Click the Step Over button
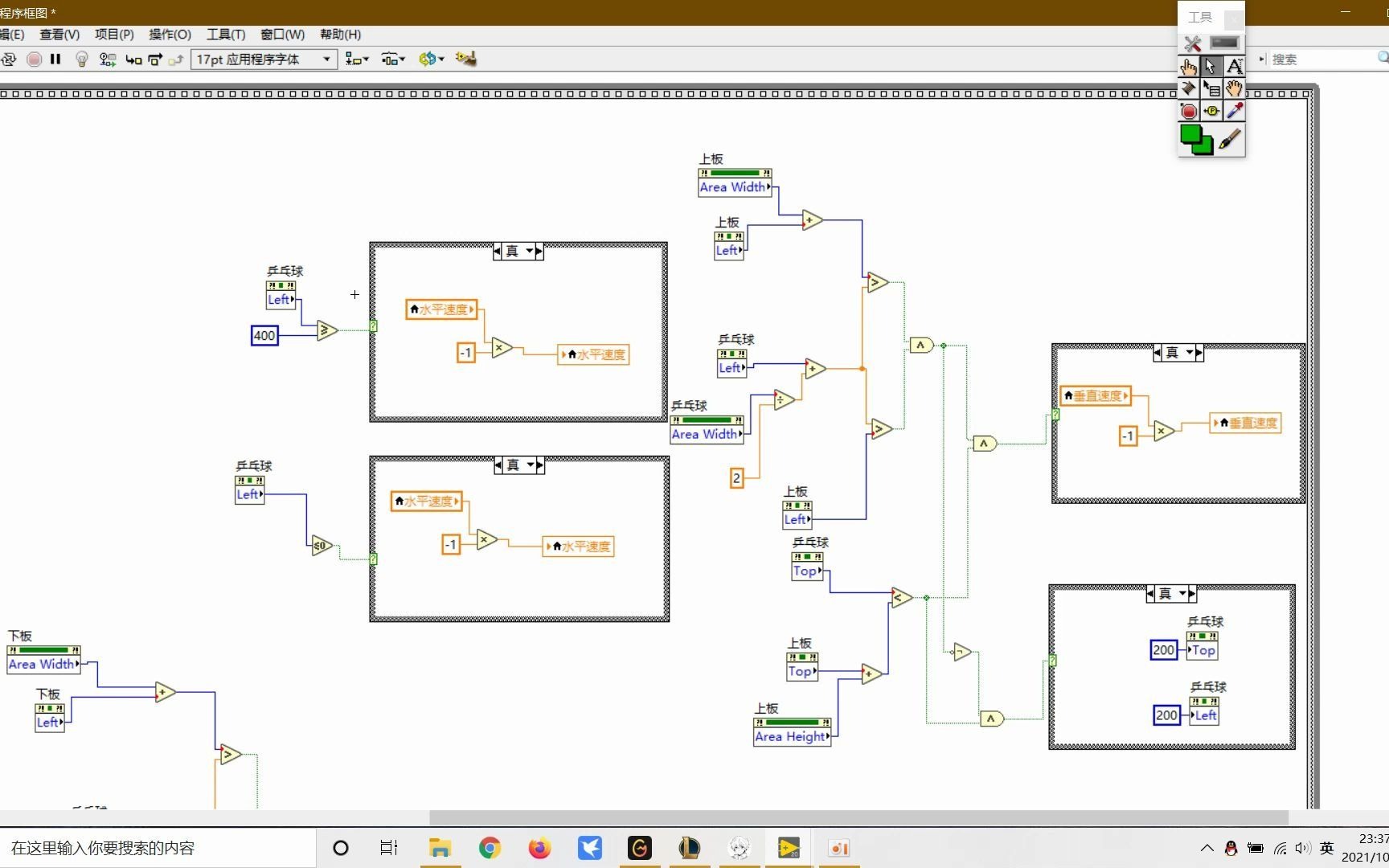Image resolution: width=1389 pixels, height=868 pixels. coord(155,59)
